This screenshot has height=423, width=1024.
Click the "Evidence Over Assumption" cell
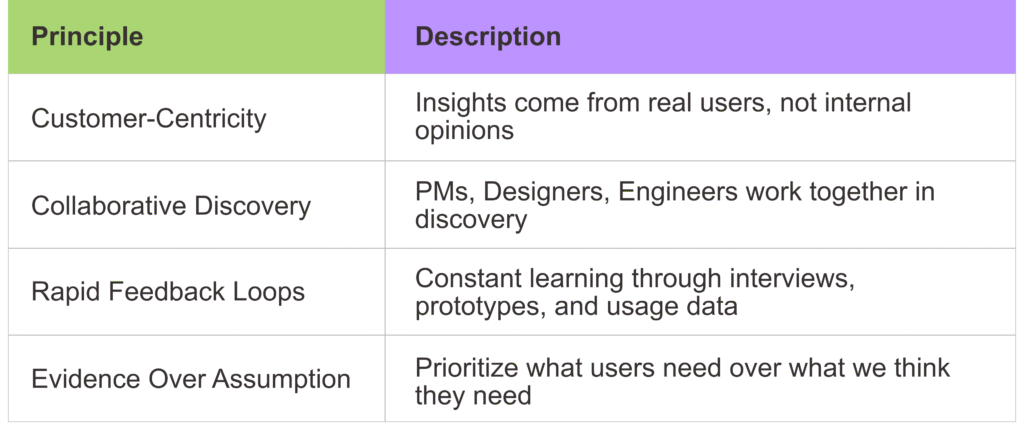point(191,380)
